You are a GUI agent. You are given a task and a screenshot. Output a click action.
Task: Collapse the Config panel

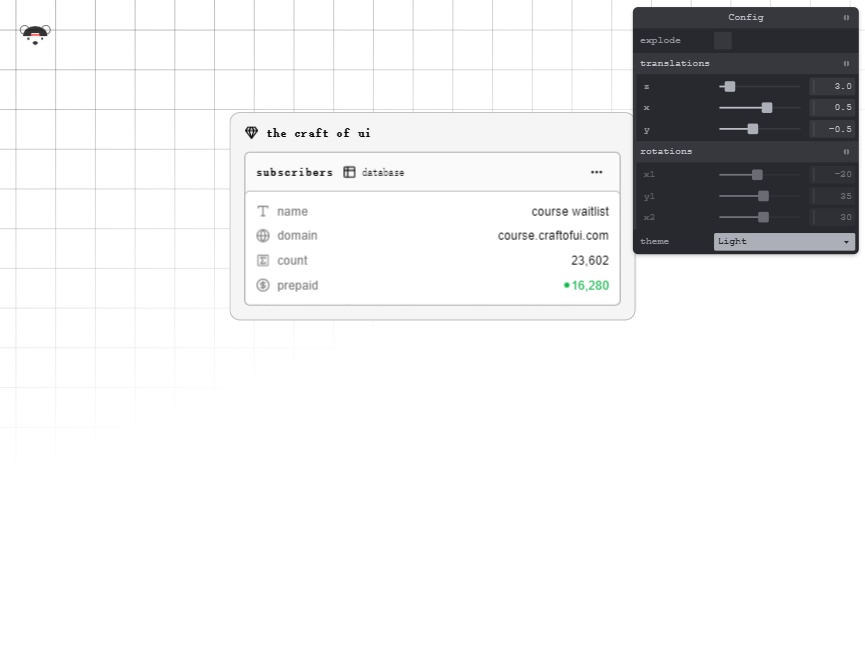click(846, 18)
